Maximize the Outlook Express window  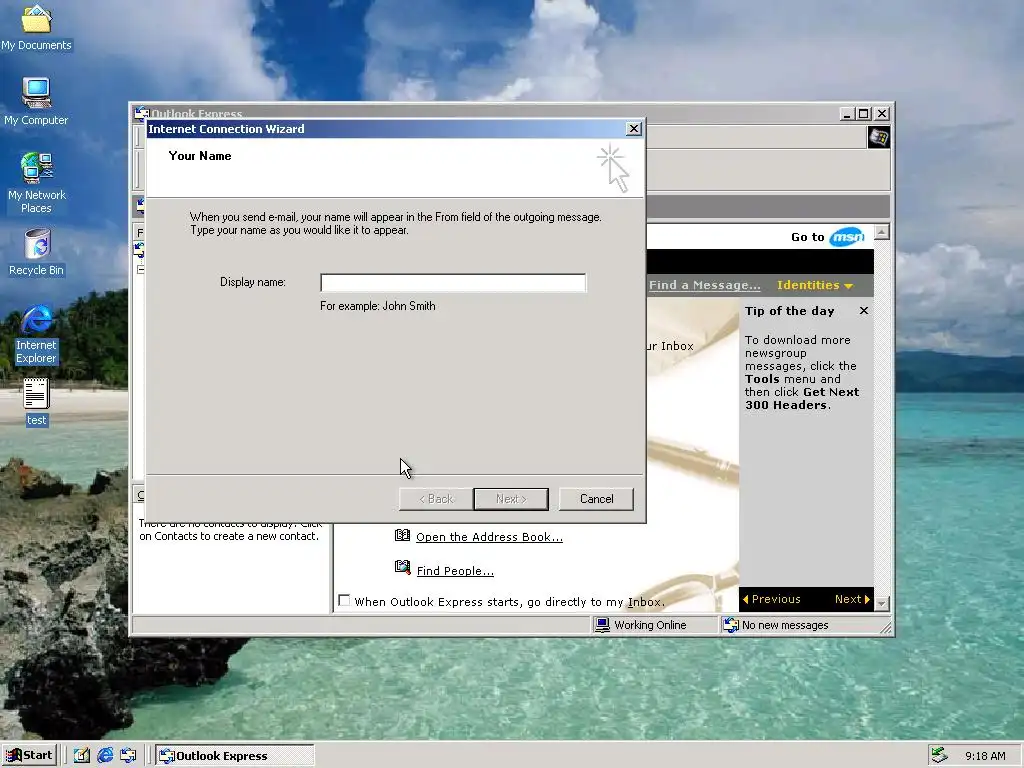tap(864, 114)
